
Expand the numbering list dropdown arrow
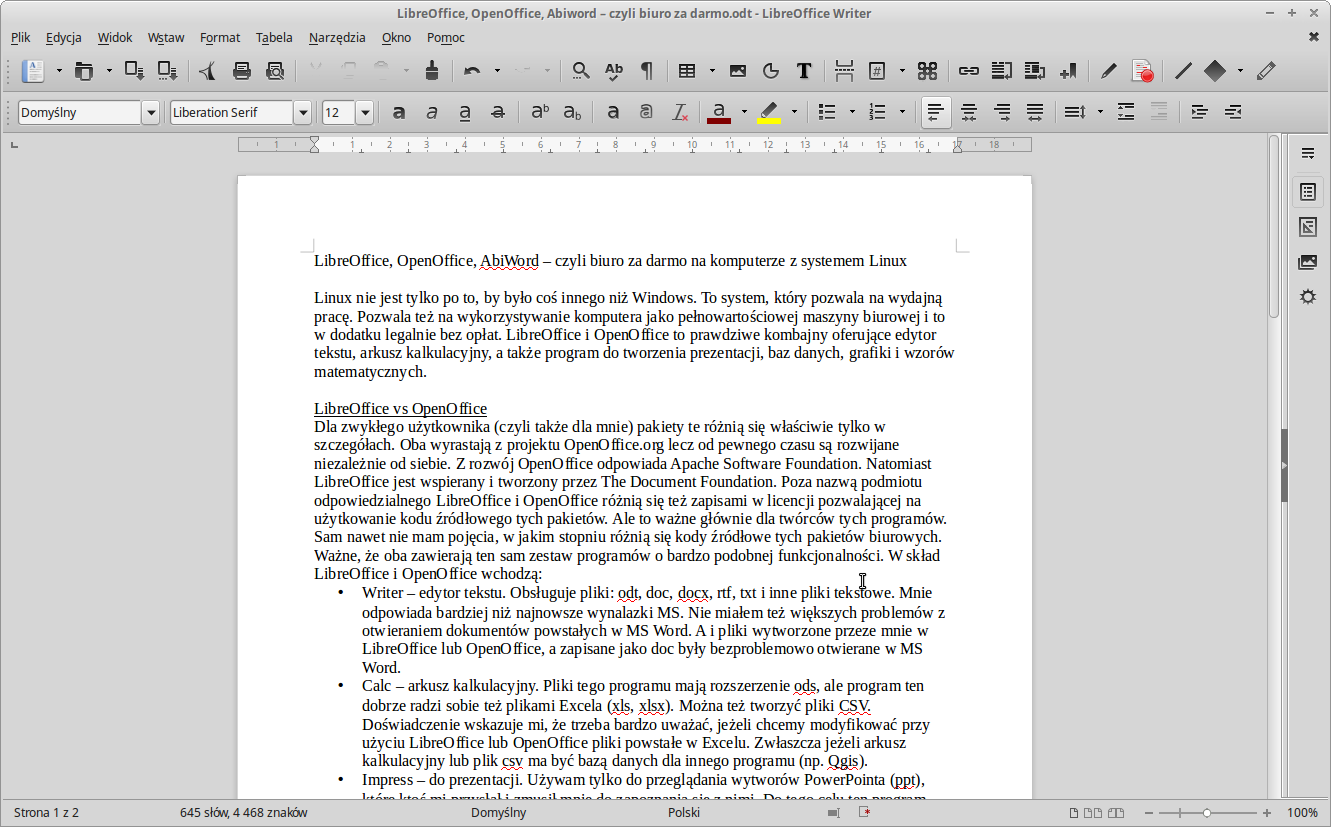pyautogui.click(x=902, y=112)
